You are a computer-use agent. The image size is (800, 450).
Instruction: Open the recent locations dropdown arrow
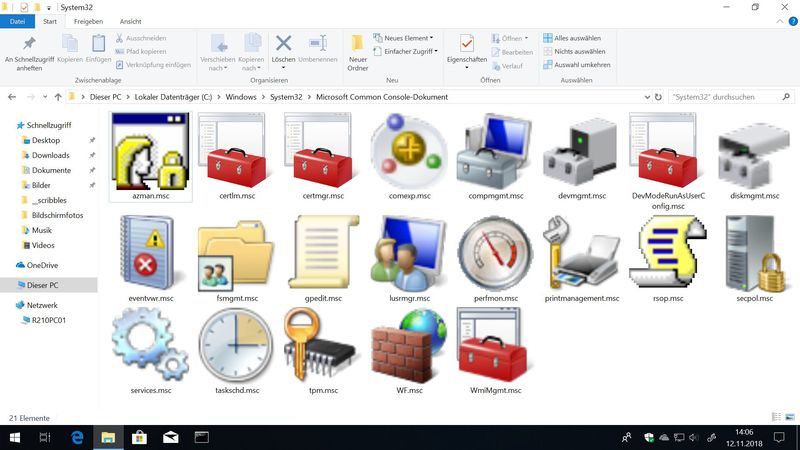coord(45,97)
